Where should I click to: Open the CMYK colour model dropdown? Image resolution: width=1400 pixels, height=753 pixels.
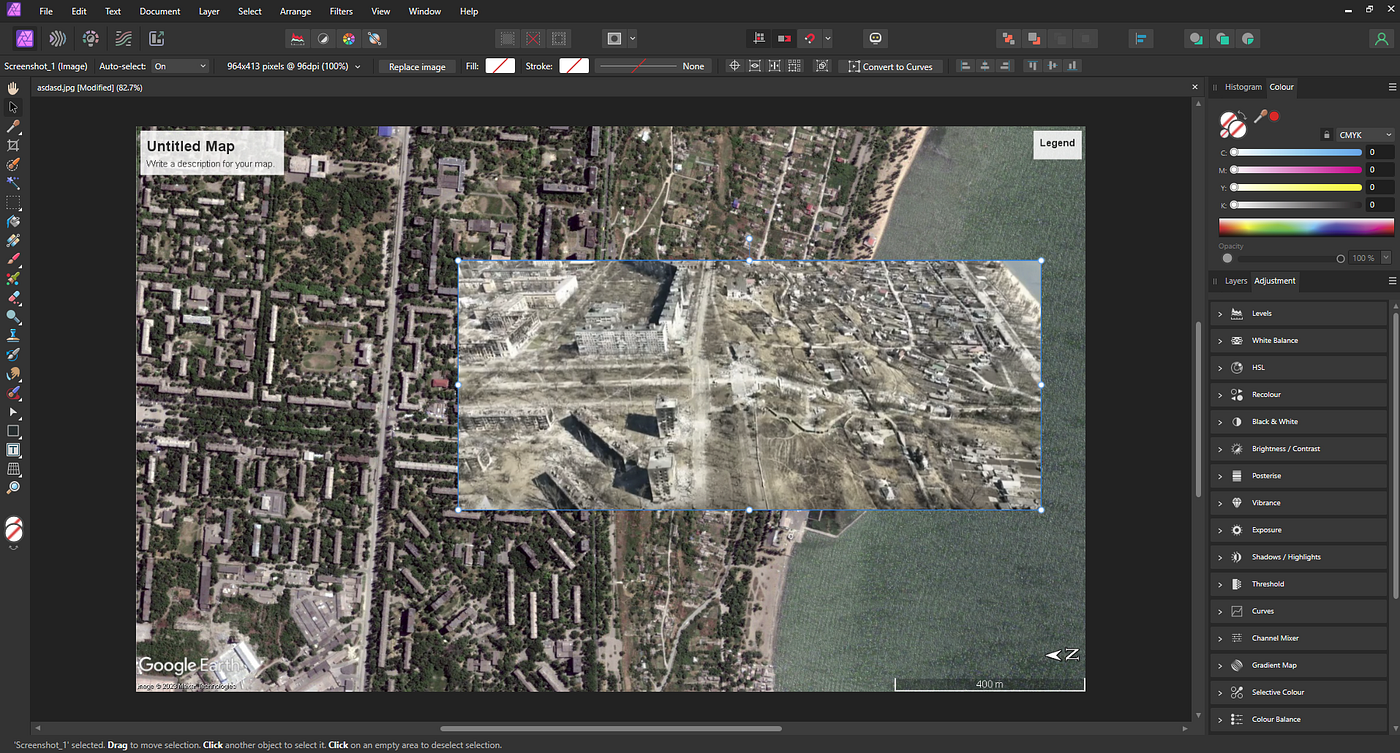1365,135
